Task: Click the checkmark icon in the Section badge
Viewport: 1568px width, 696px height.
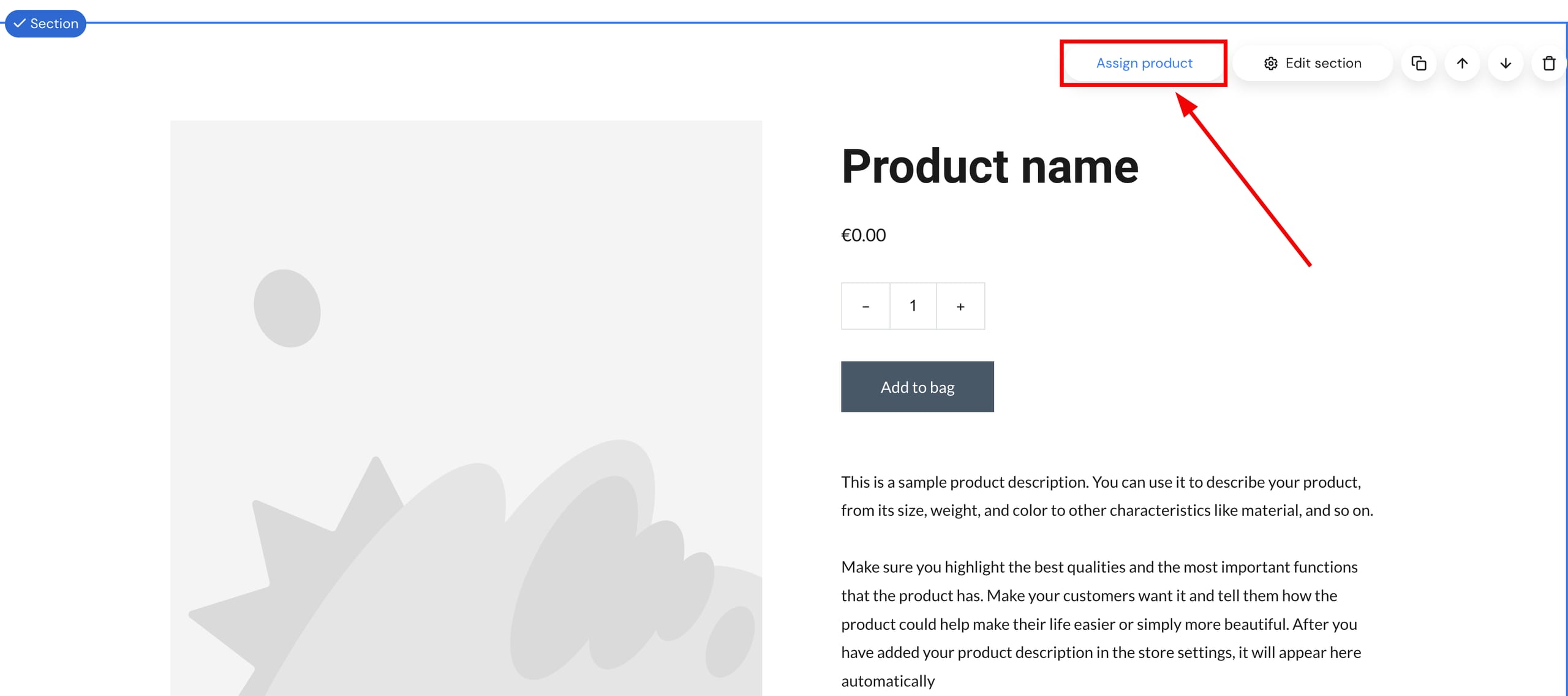Action: coord(18,23)
